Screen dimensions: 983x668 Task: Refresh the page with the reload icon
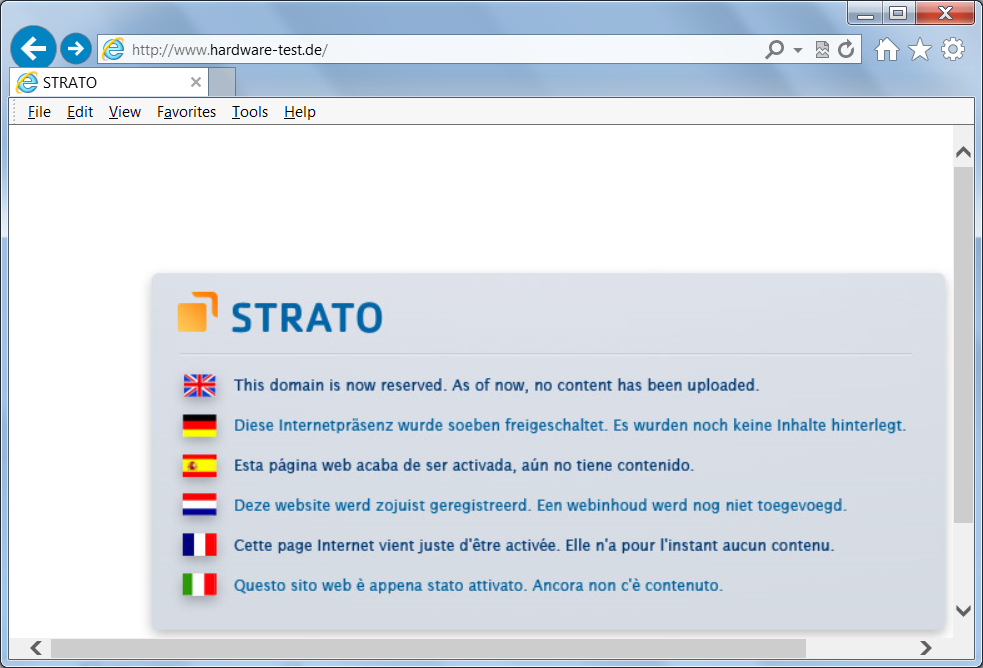pos(846,49)
